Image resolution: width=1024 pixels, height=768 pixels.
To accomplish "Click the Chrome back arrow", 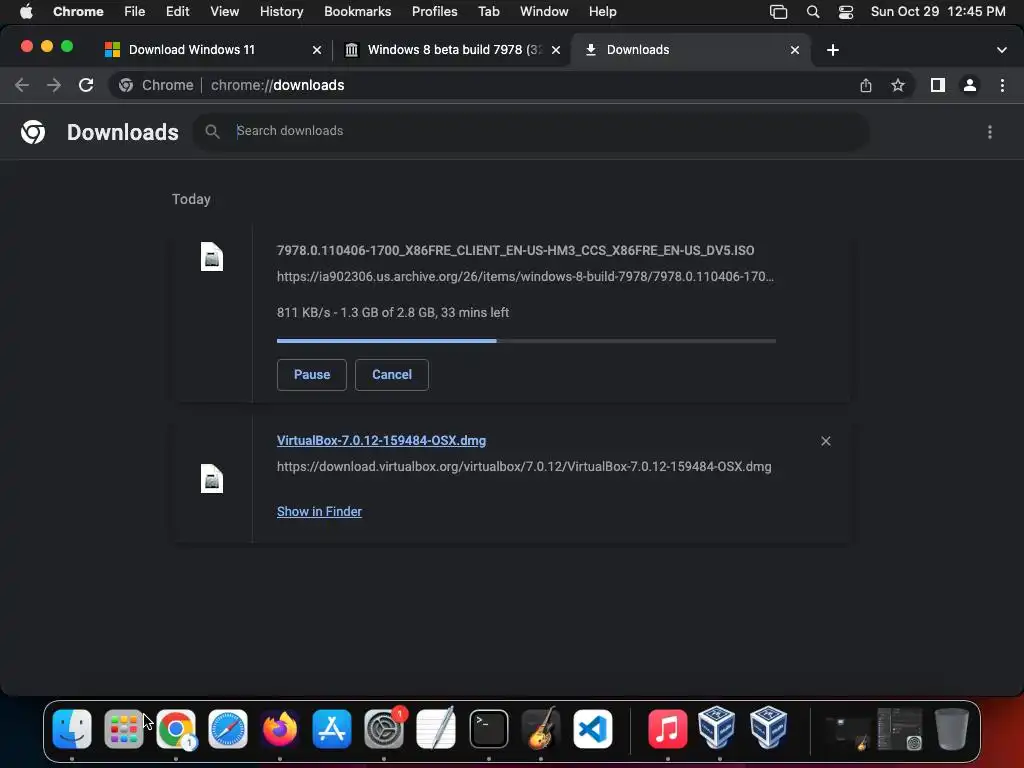I will coord(22,85).
